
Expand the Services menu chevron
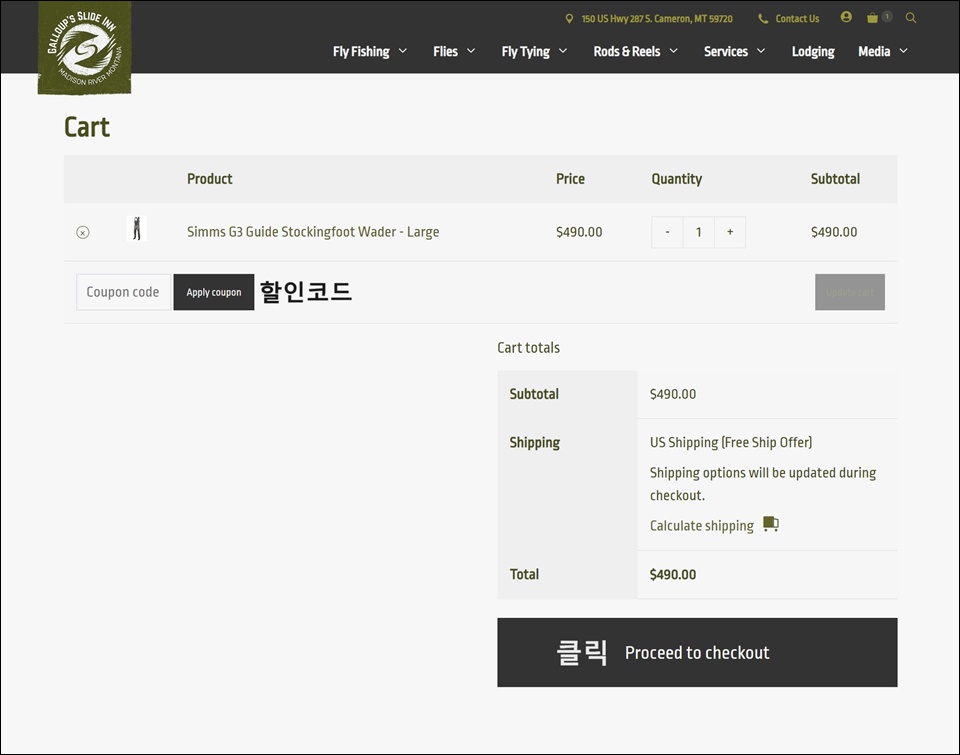(761, 51)
